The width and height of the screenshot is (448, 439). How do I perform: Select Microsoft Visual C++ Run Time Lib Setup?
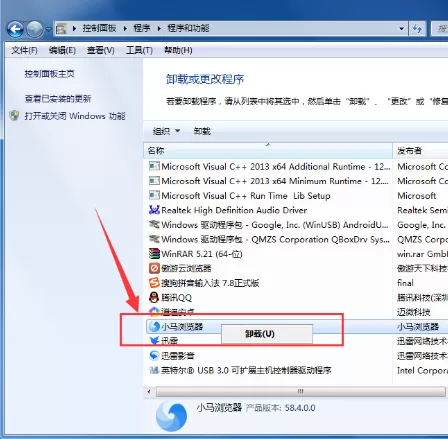[246, 196]
